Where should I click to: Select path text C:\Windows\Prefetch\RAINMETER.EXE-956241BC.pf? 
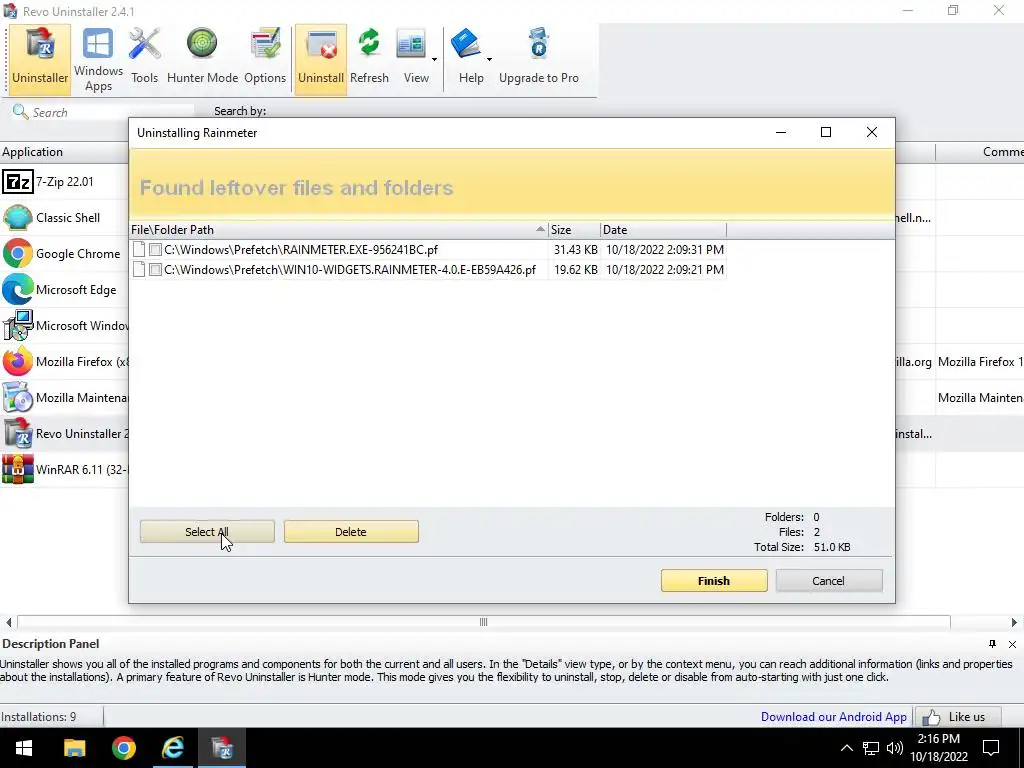[x=301, y=249]
